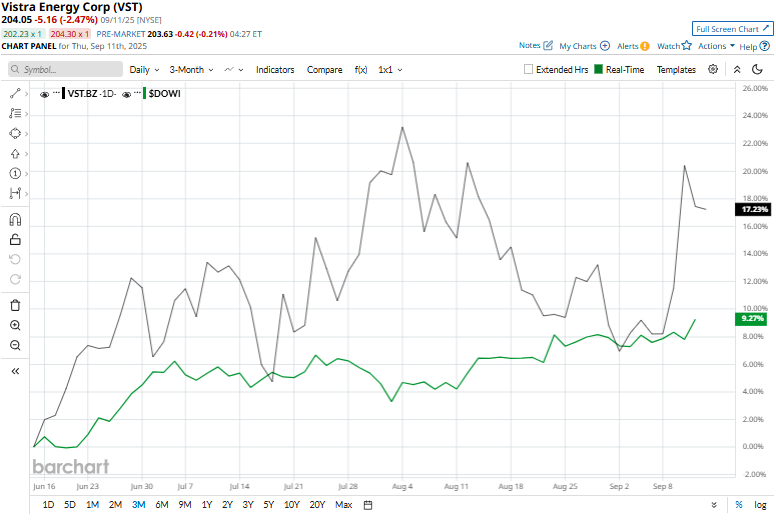Collapse the header with double up arrows
This screenshot has height=522, width=776.
coord(737,69)
